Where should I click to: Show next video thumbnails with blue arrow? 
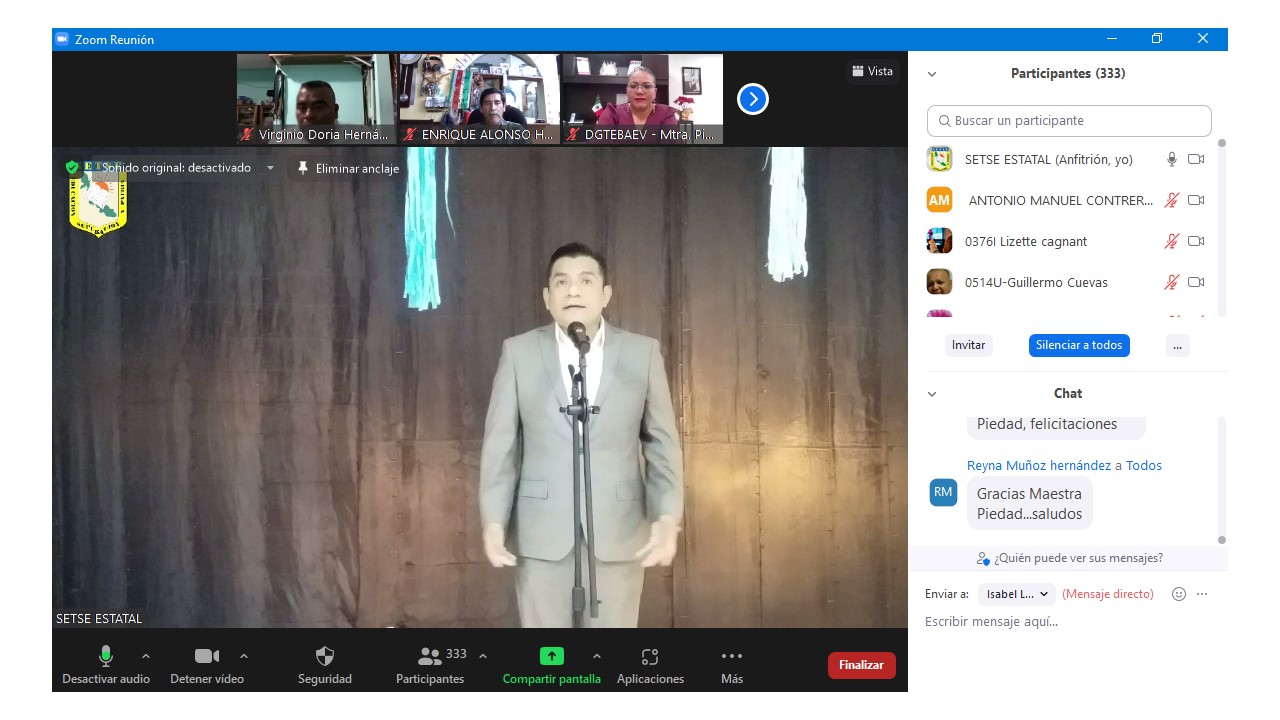pos(753,99)
